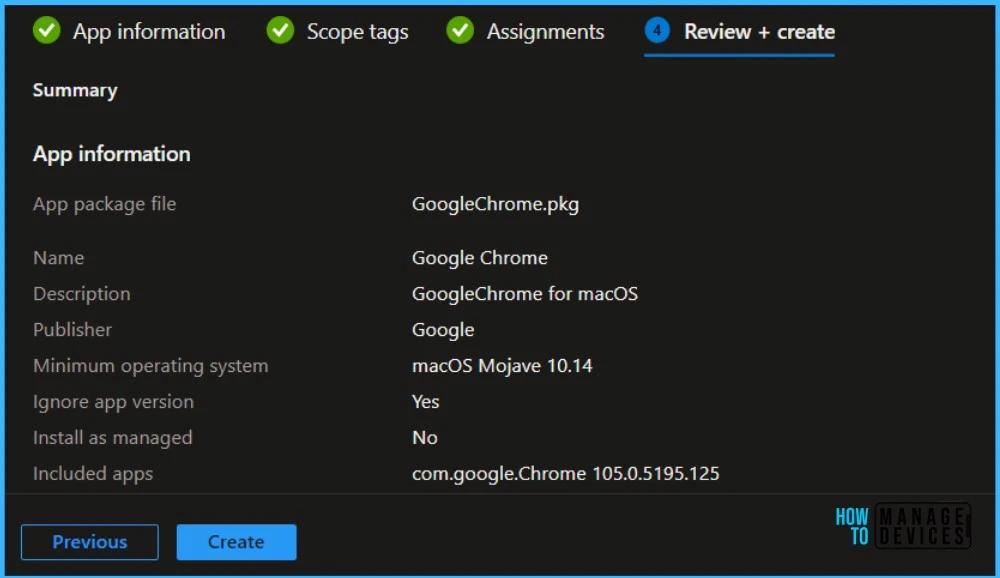Click the green checkmark beside Scope tags
This screenshot has width=1000, height=578.
(280, 30)
